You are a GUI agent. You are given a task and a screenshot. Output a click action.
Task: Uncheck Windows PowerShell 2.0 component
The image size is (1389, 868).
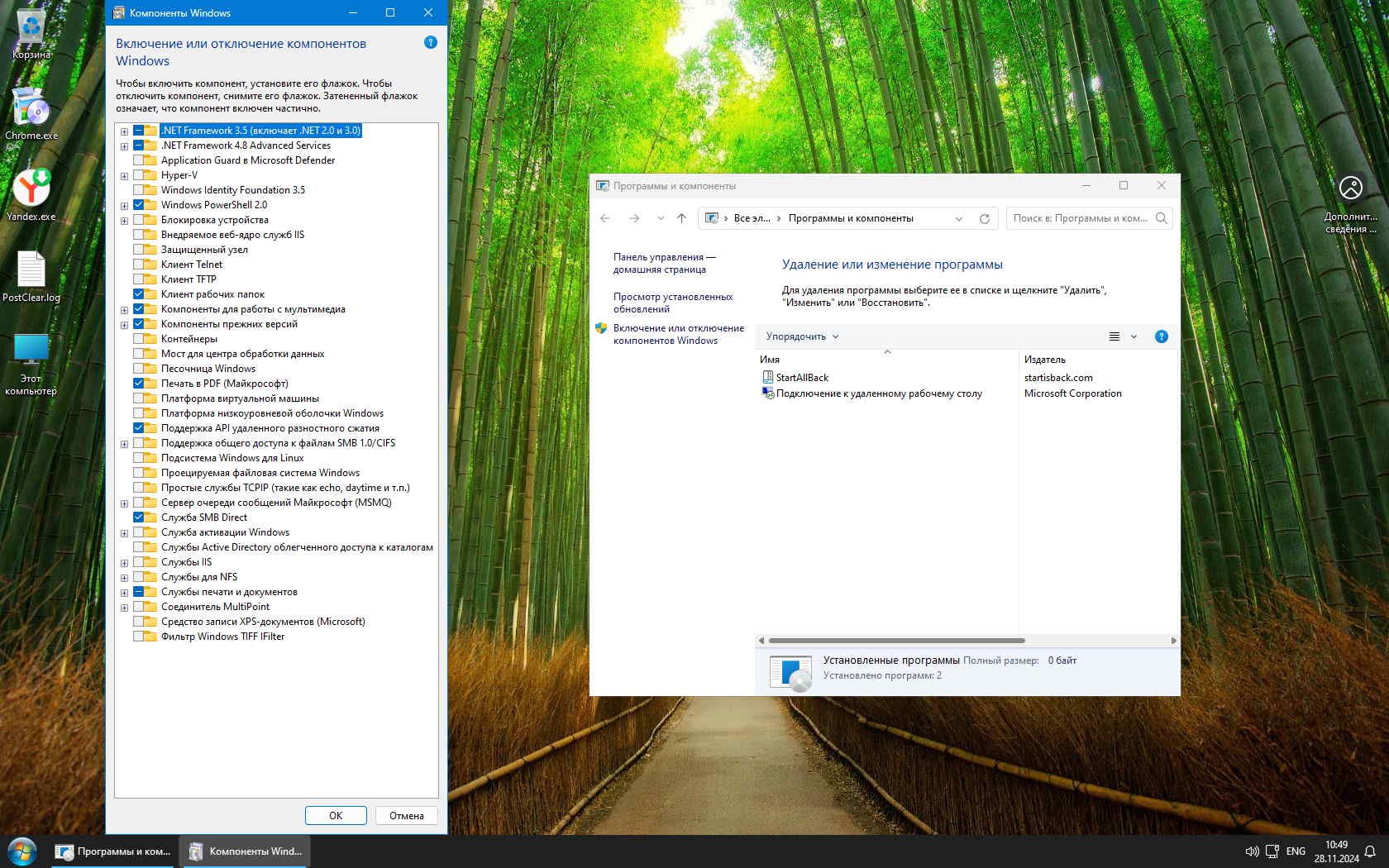coord(139,205)
